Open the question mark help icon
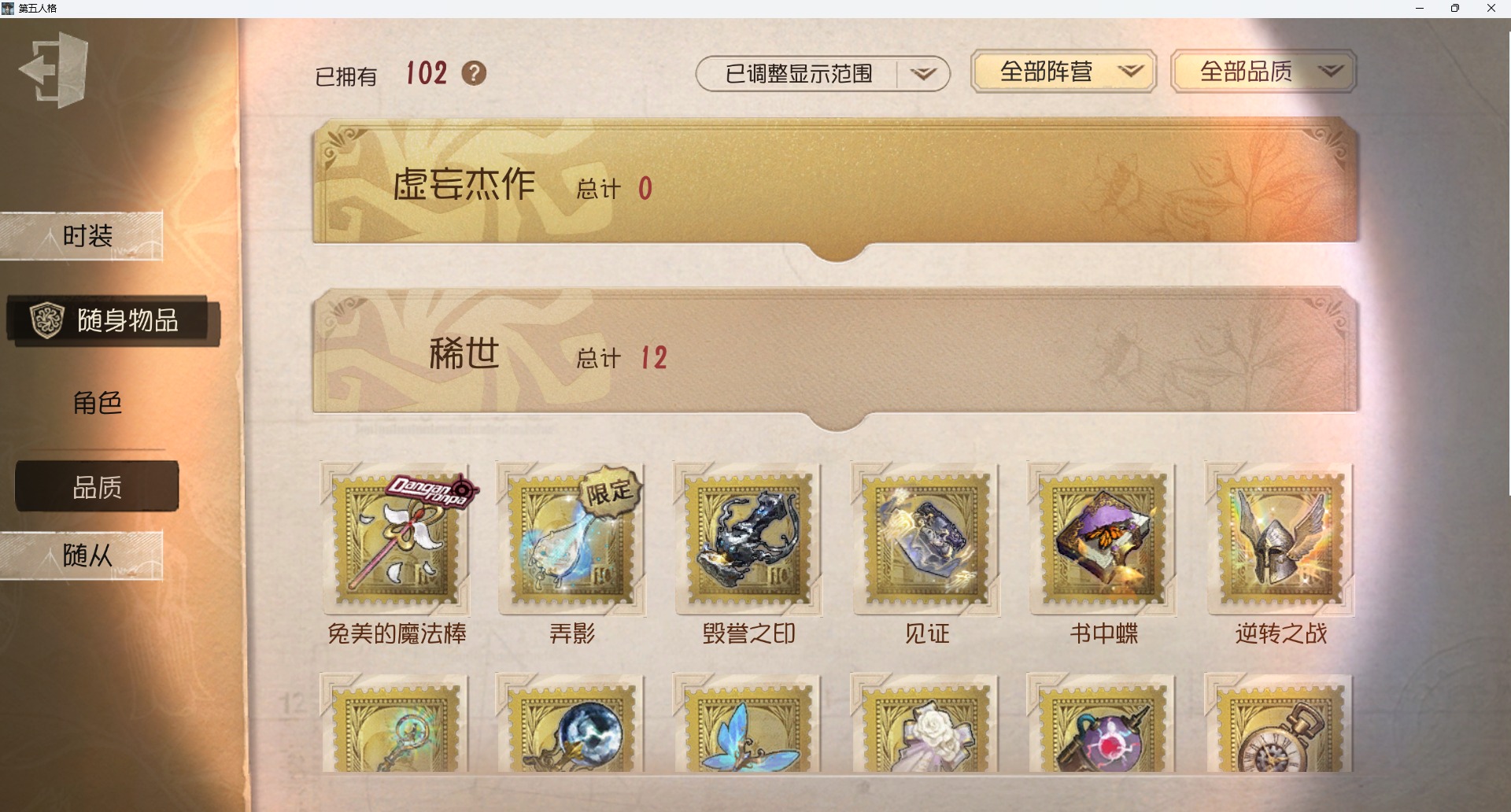The width and height of the screenshot is (1511, 812). pyautogui.click(x=474, y=73)
